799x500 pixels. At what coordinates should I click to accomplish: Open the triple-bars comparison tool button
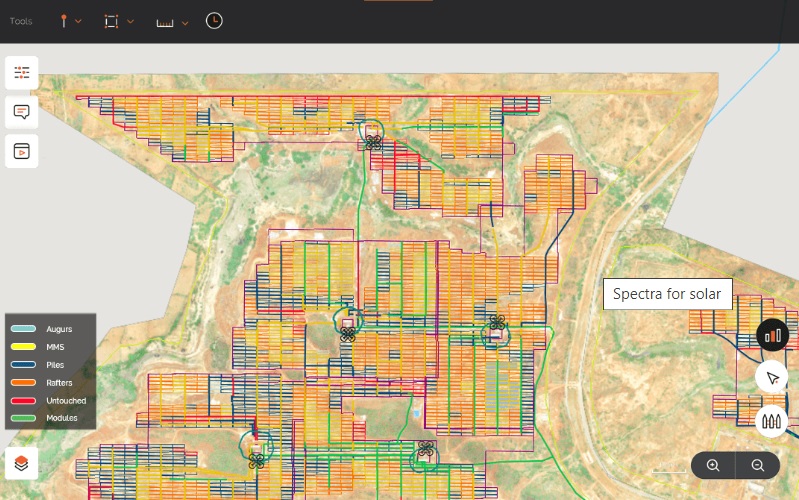coord(771,421)
